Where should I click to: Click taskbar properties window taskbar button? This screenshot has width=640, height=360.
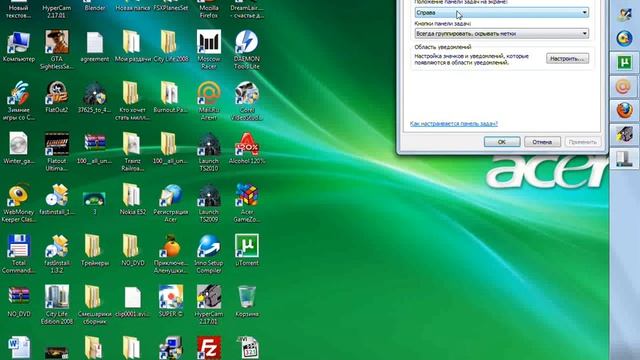coord(624,158)
